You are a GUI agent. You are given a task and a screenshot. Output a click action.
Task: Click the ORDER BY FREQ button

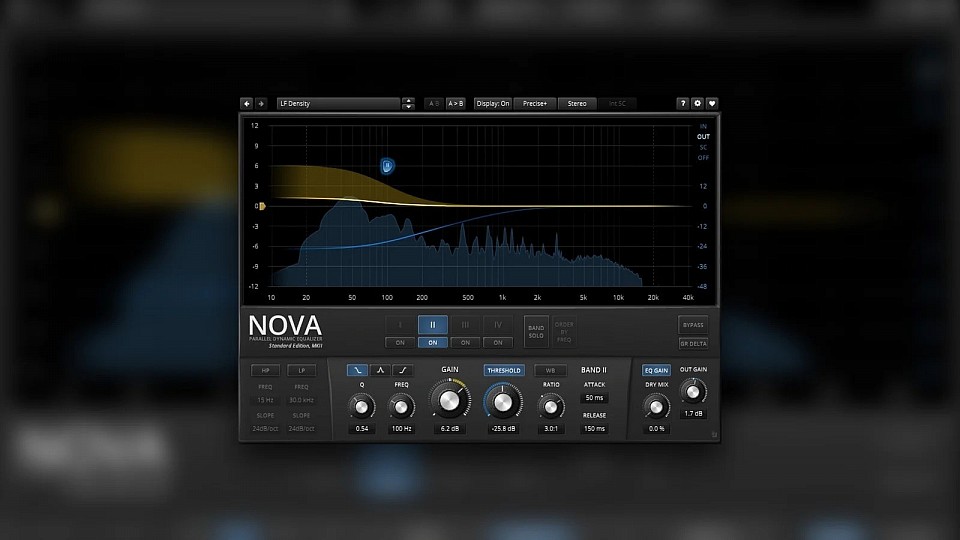coord(564,332)
